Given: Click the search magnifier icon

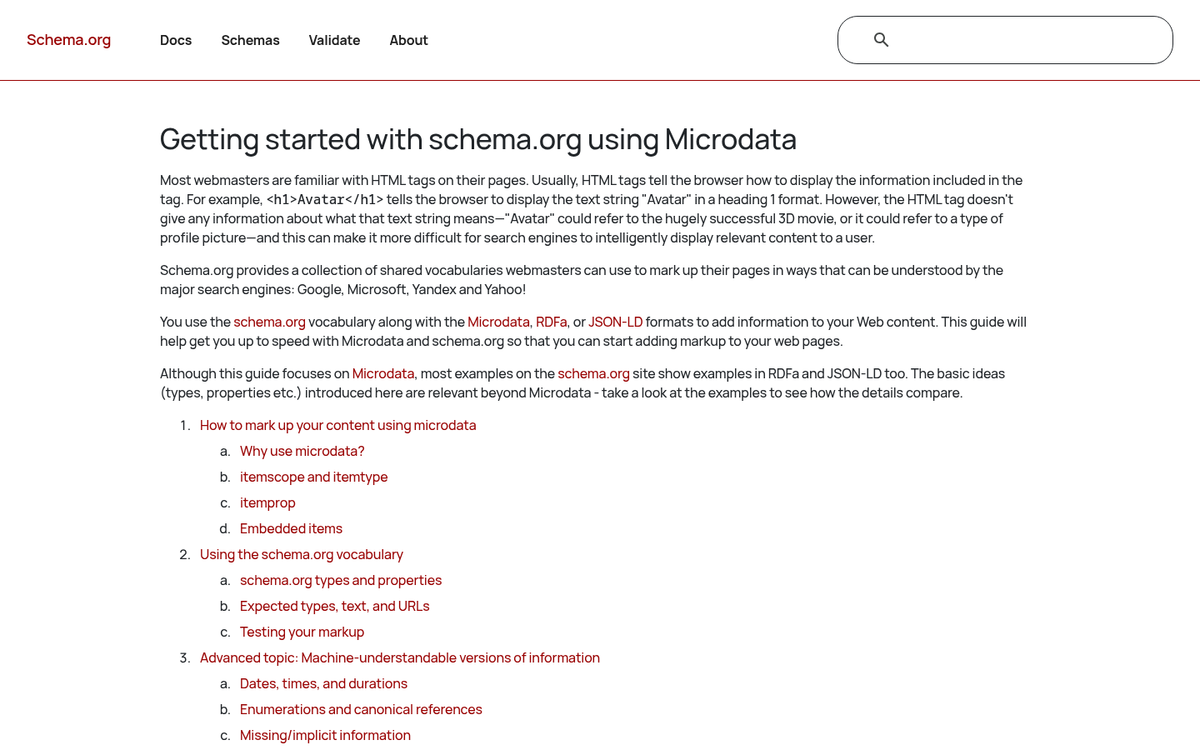Looking at the screenshot, I should [x=881, y=40].
